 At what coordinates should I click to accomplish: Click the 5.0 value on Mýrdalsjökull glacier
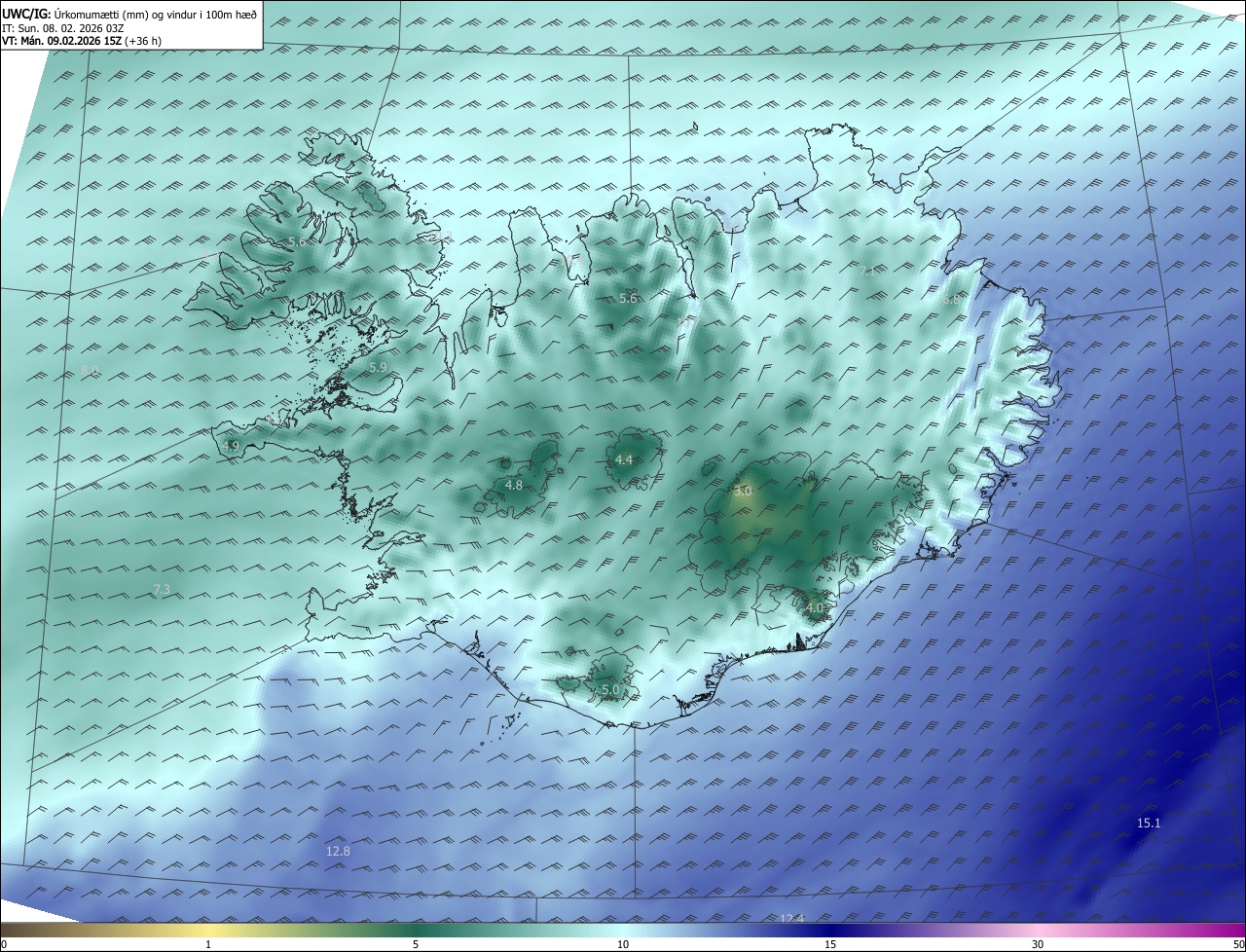click(x=610, y=689)
